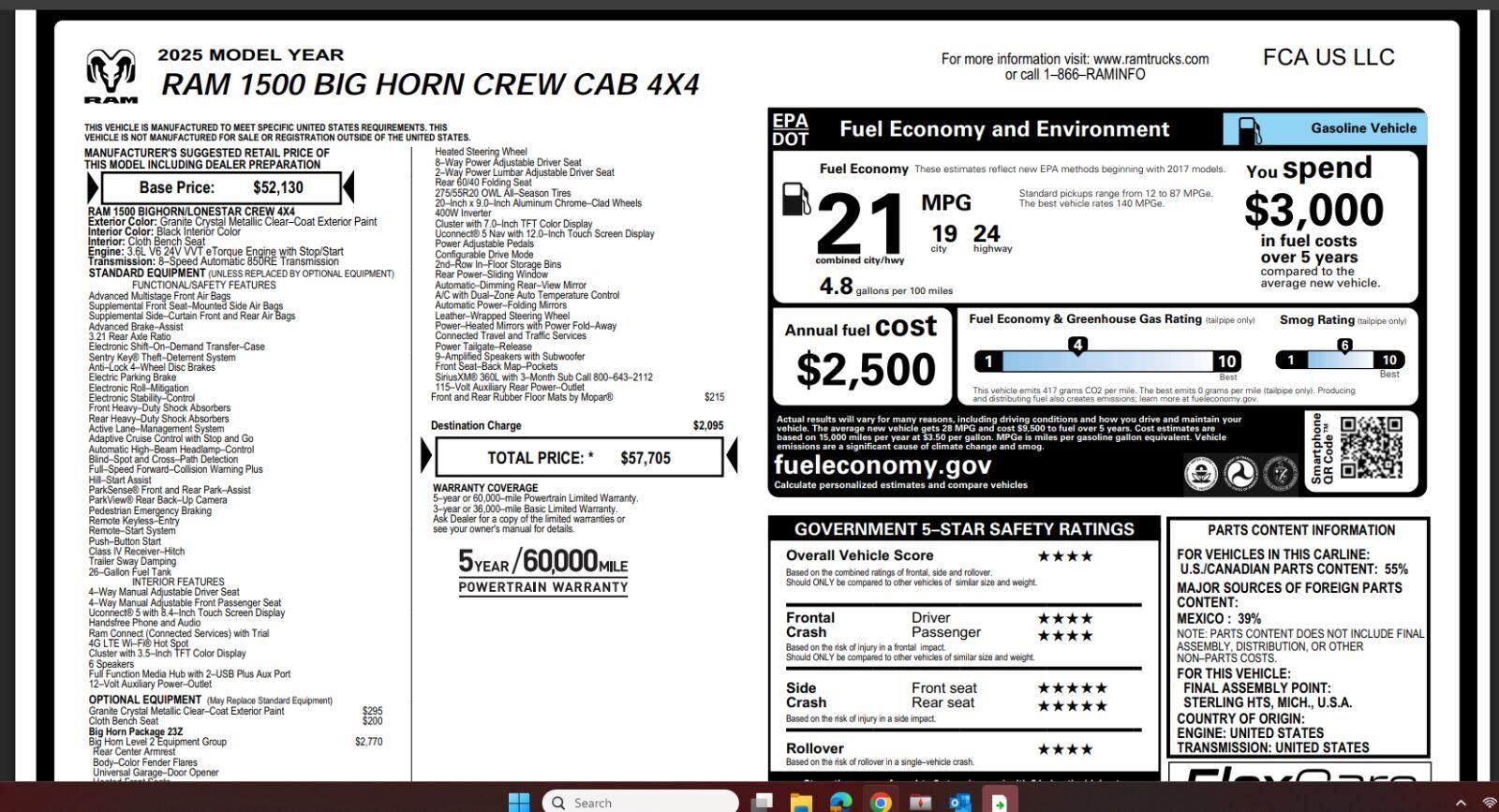Screen dimensions: 1499x812
Task: Click the fueleconomy.gov link
Action: tap(882, 465)
